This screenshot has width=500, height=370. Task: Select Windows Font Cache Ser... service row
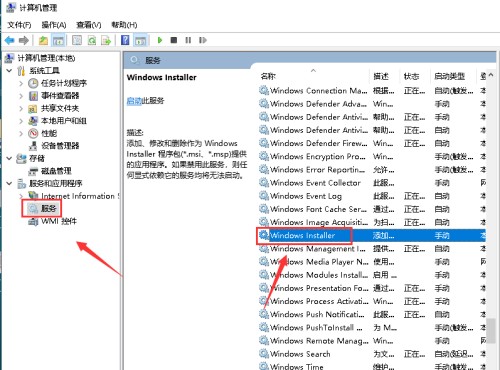pos(372,209)
